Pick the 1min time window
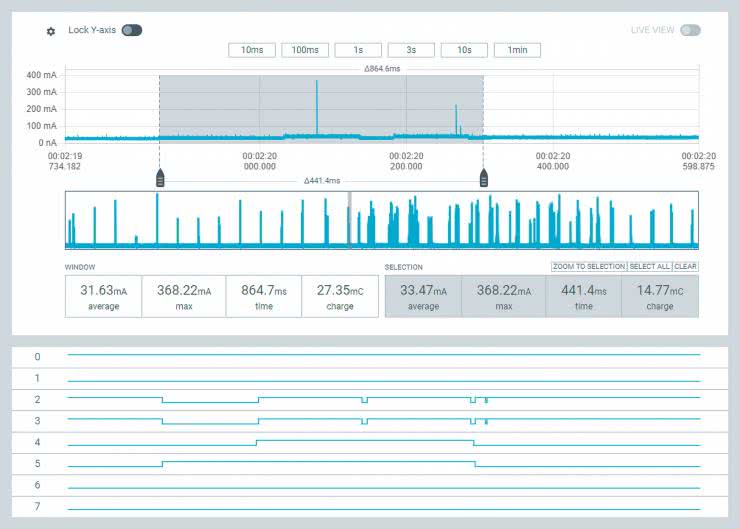 coord(517,50)
